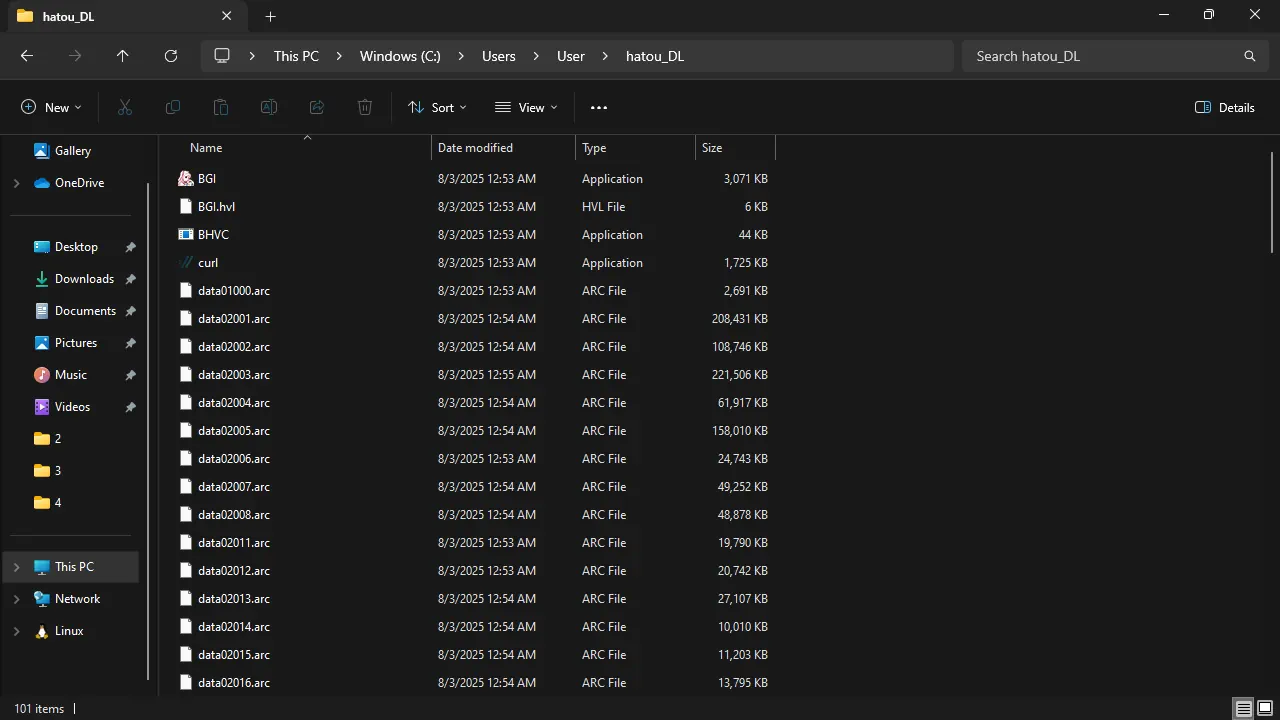Click Windows (C:) in address bar
This screenshot has height=720, width=1280.
pos(400,56)
